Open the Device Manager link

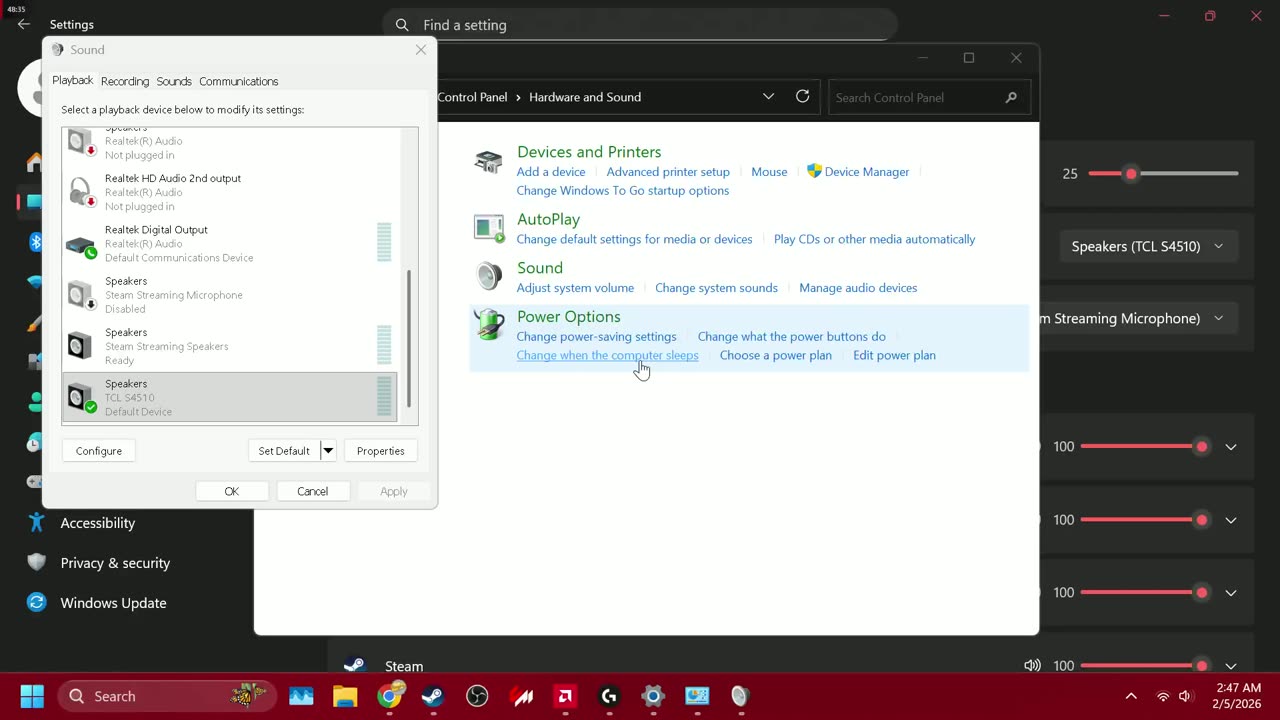[x=867, y=172]
